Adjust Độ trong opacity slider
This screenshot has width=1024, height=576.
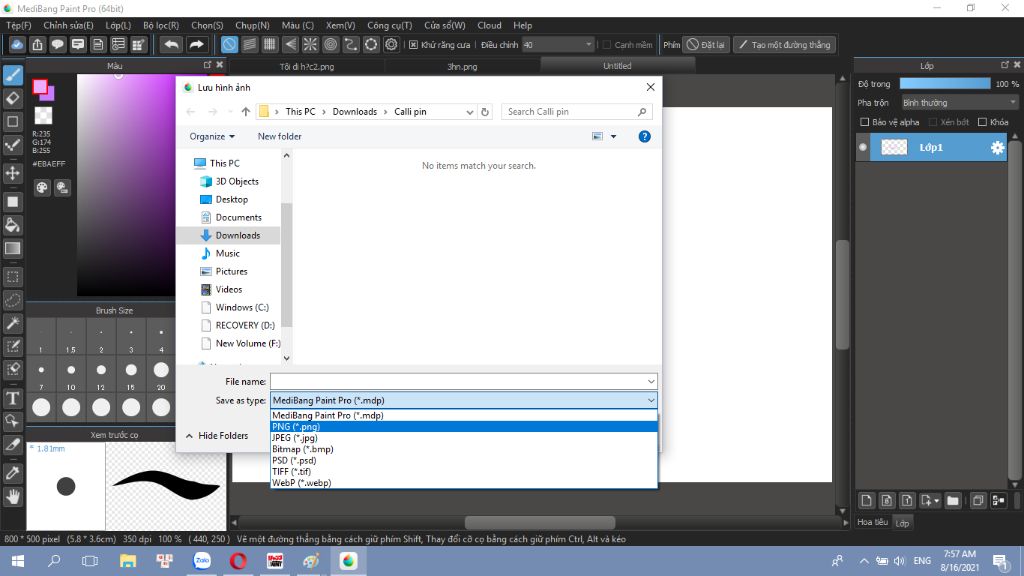coord(944,84)
